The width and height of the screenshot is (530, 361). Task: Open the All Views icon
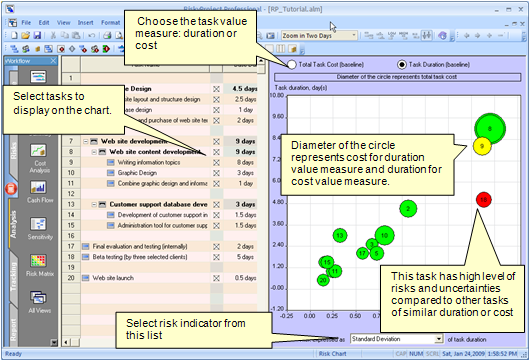click(x=39, y=297)
